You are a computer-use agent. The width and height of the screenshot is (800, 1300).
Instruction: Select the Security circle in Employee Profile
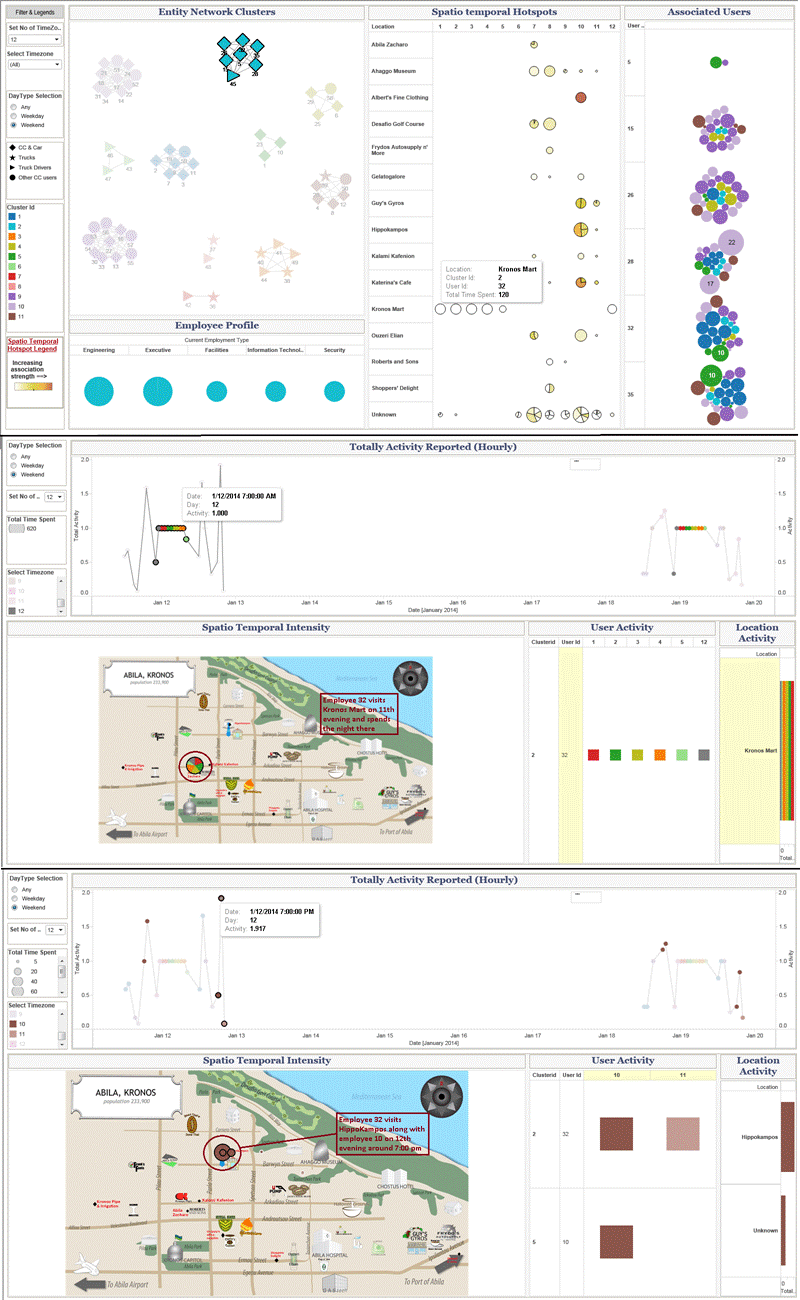(334, 392)
